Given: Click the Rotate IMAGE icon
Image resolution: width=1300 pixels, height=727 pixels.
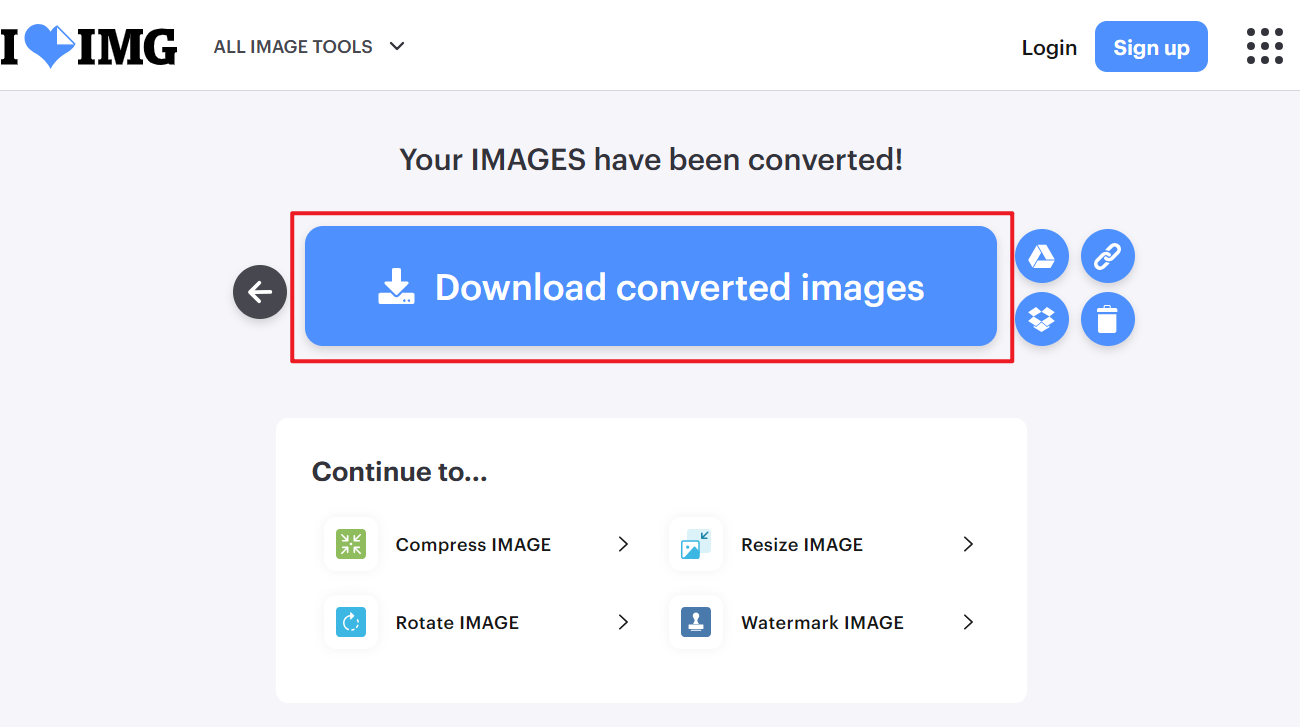Looking at the screenshot, I should pyautogui.click(x=351, y=622).
